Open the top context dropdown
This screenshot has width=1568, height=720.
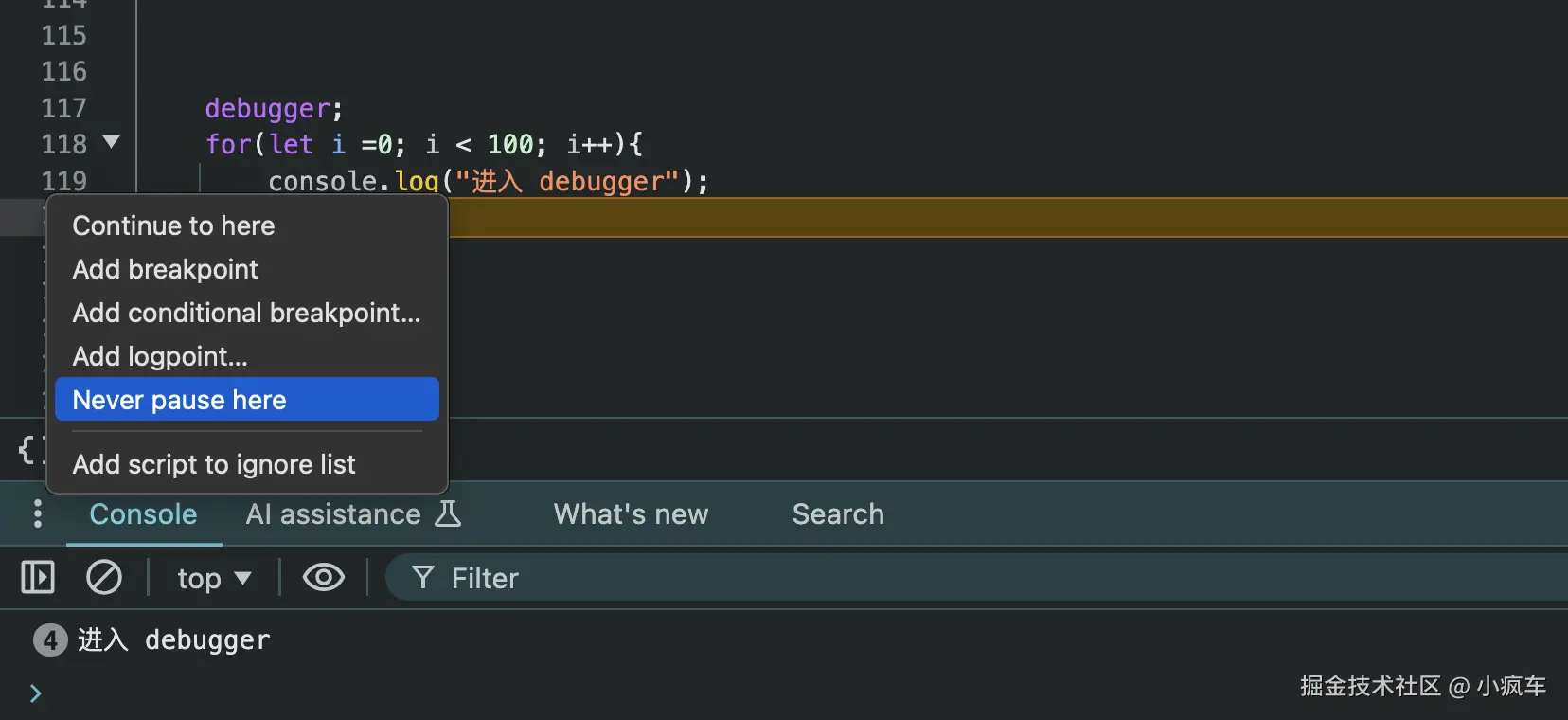click(x=214, y=578)
